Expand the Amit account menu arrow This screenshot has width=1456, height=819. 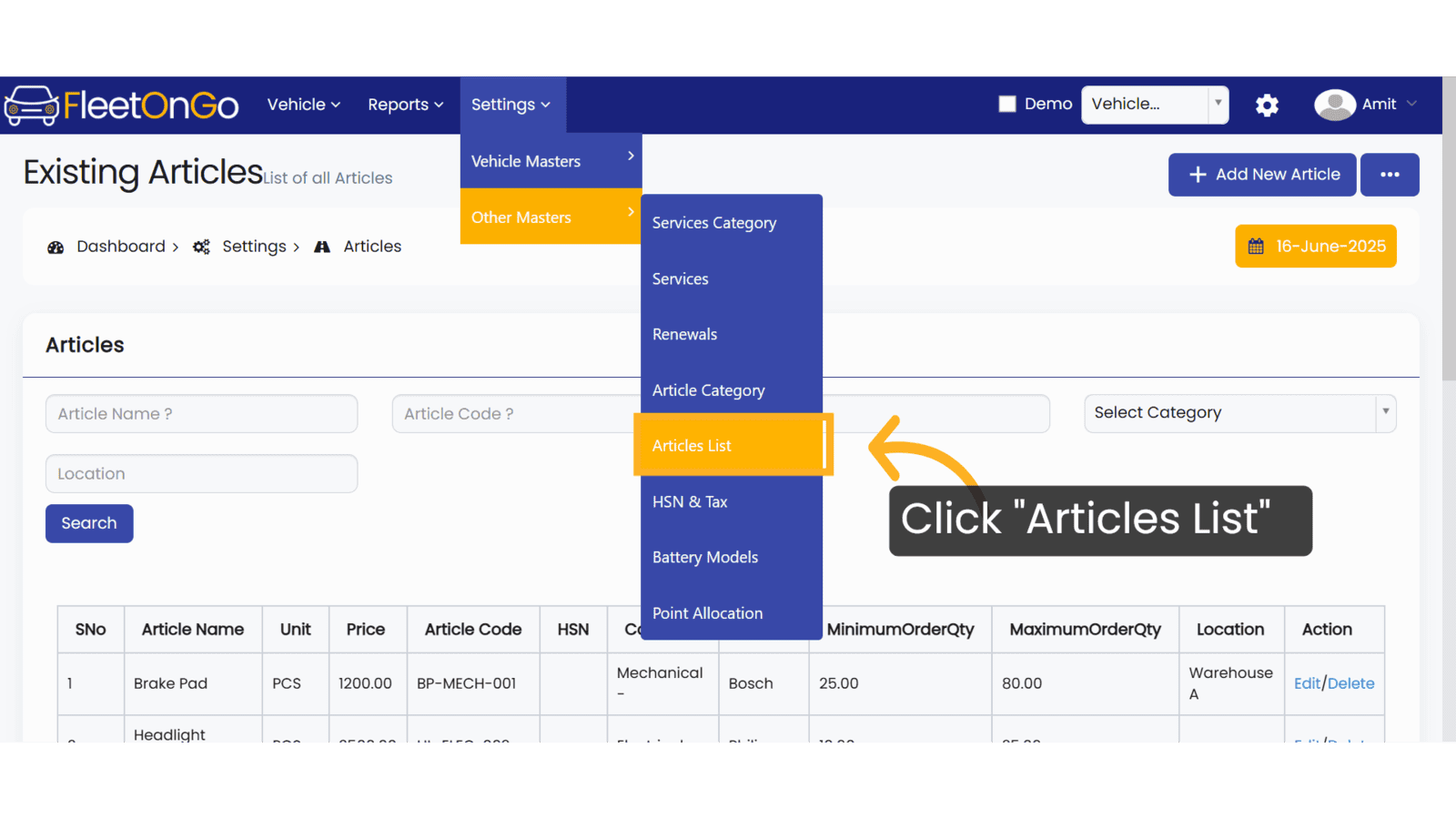coord(1411,104)
